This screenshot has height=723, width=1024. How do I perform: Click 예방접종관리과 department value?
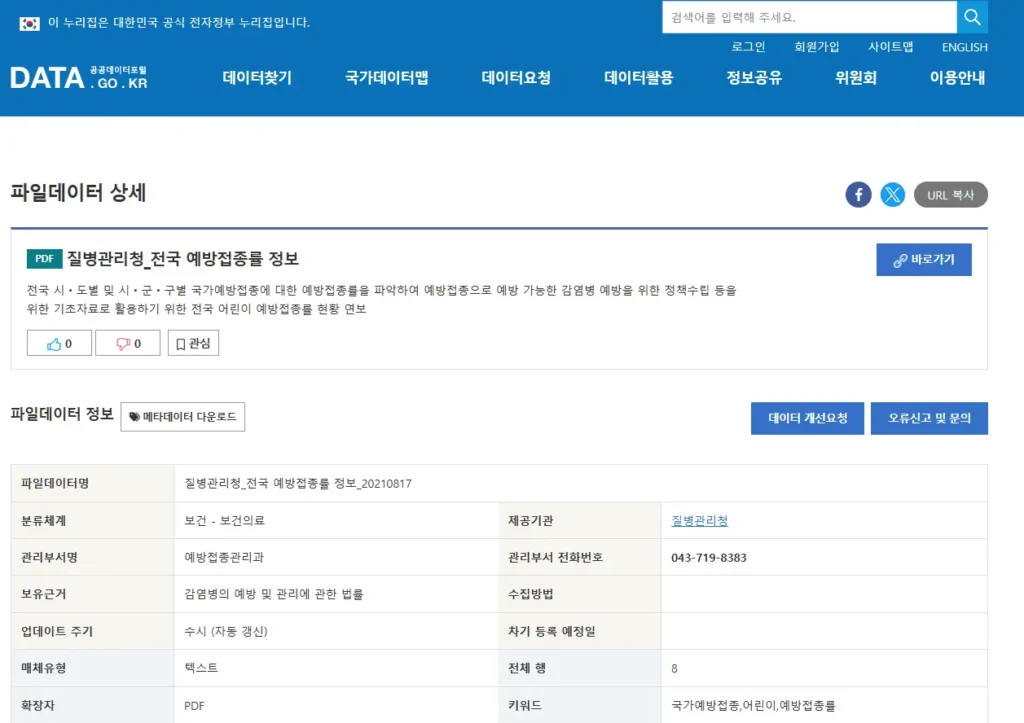pyautogui.click(x=224, y=557)
